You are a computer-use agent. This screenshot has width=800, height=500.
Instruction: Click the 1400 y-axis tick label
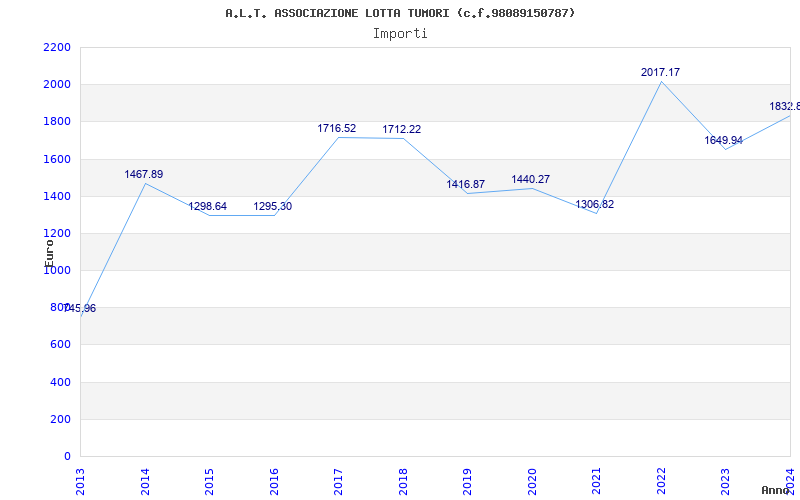pyautogui.click(x=57, y=196)
